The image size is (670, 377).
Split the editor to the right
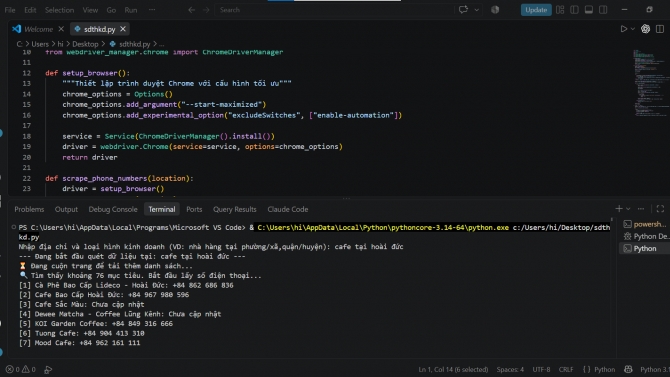[660, 29]
